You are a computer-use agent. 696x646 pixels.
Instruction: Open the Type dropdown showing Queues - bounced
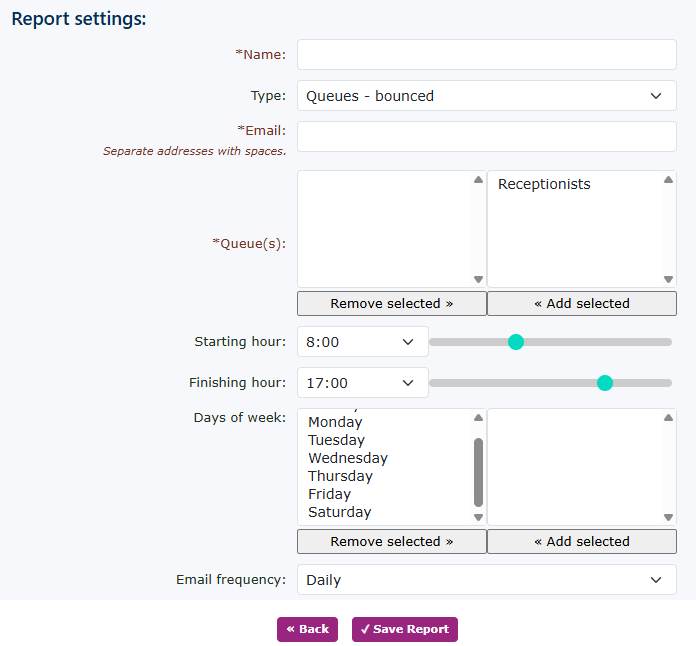(486, 96)
